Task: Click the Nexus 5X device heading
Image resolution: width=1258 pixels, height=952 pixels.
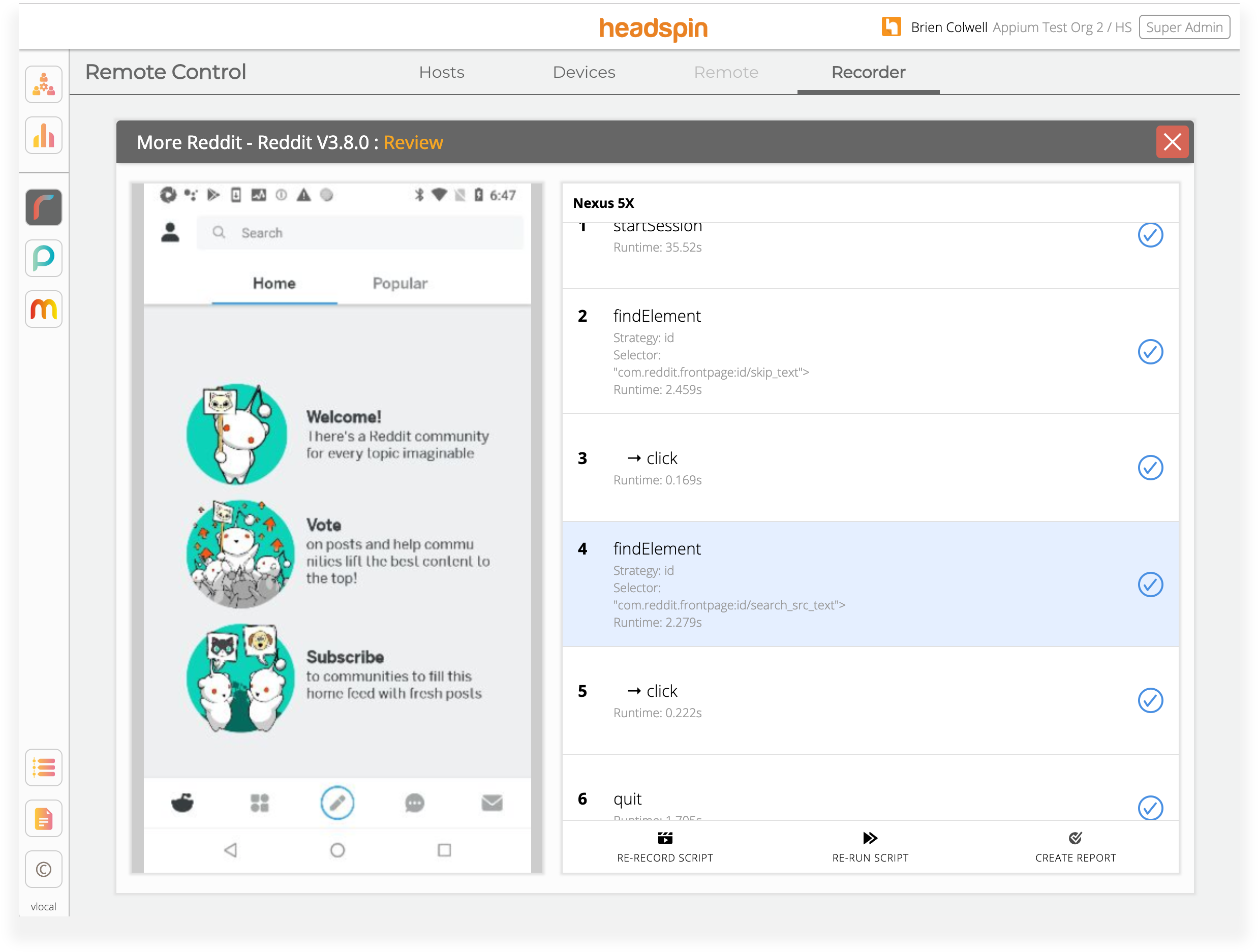Action: pos(603,203)
